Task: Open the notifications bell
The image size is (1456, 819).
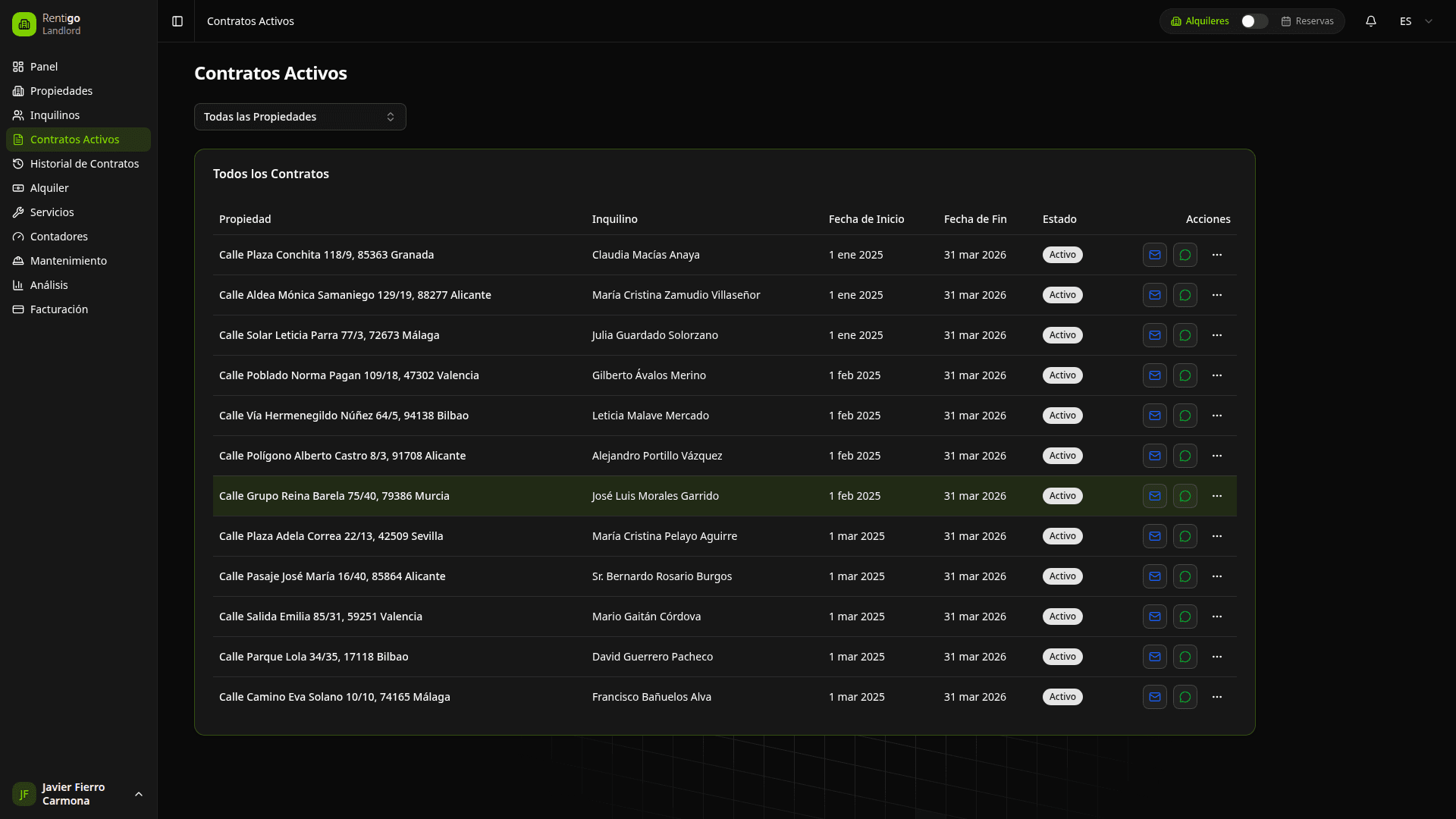Action: click(1370, 21)
